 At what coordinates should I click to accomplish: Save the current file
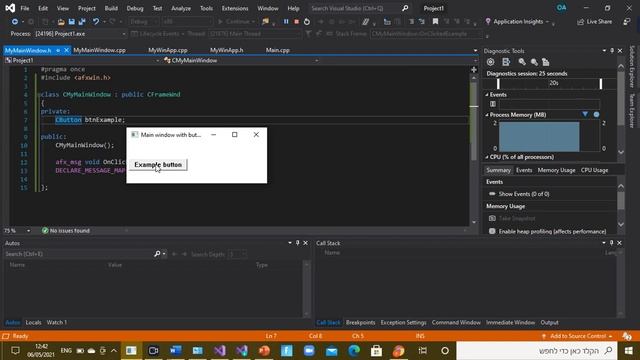point(71,22)
